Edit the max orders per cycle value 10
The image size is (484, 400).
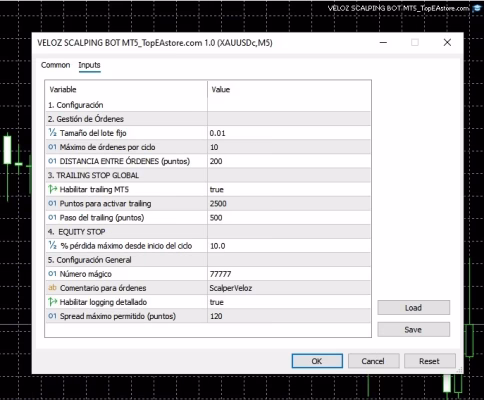pos(289,147)
